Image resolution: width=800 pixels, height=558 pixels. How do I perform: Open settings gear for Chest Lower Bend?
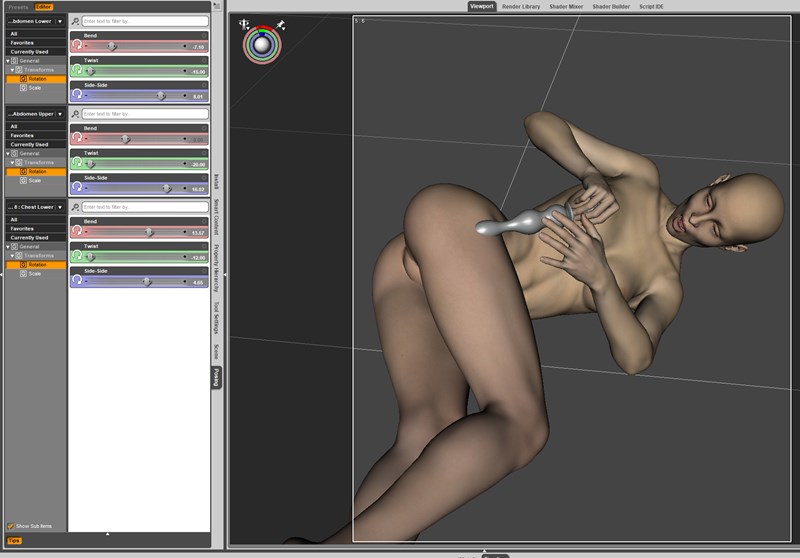[204, 221]
